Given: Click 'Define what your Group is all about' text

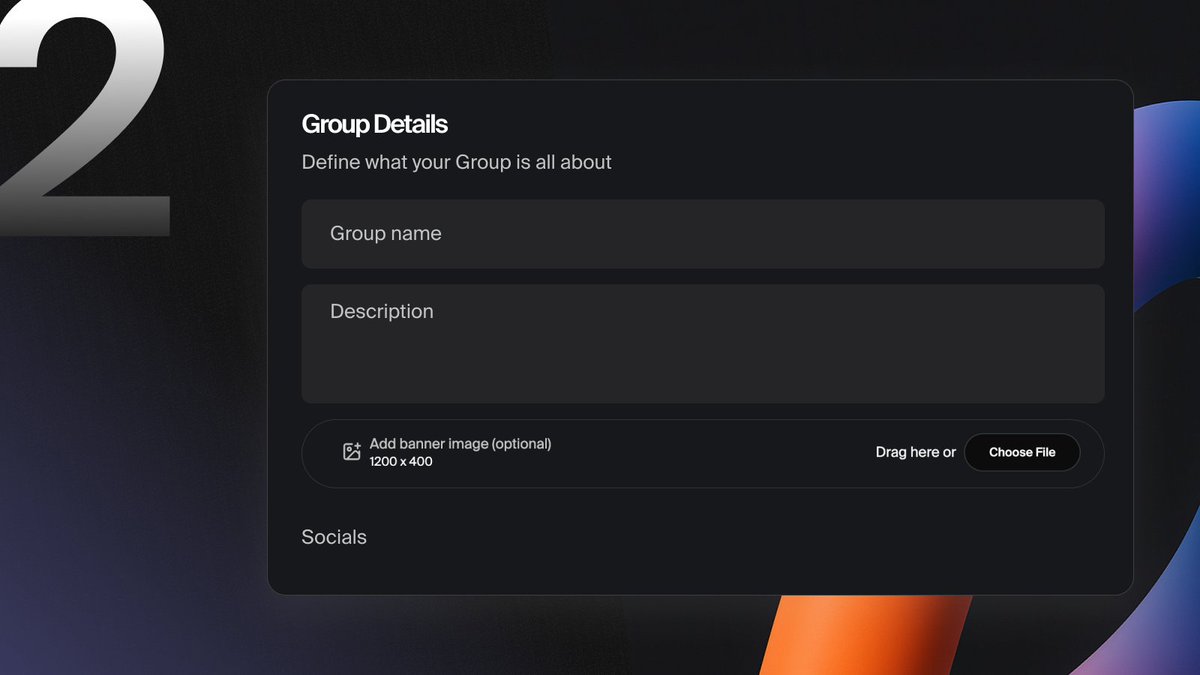Looking at the screenshot, I should (x=456, y=162).
